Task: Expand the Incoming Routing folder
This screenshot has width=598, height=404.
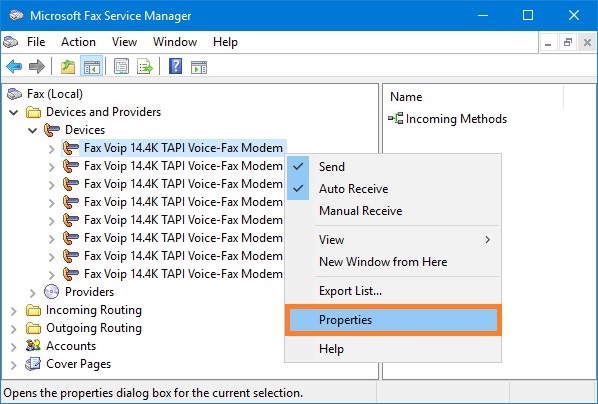Action: pyautogui.click(x=14, y=311)
